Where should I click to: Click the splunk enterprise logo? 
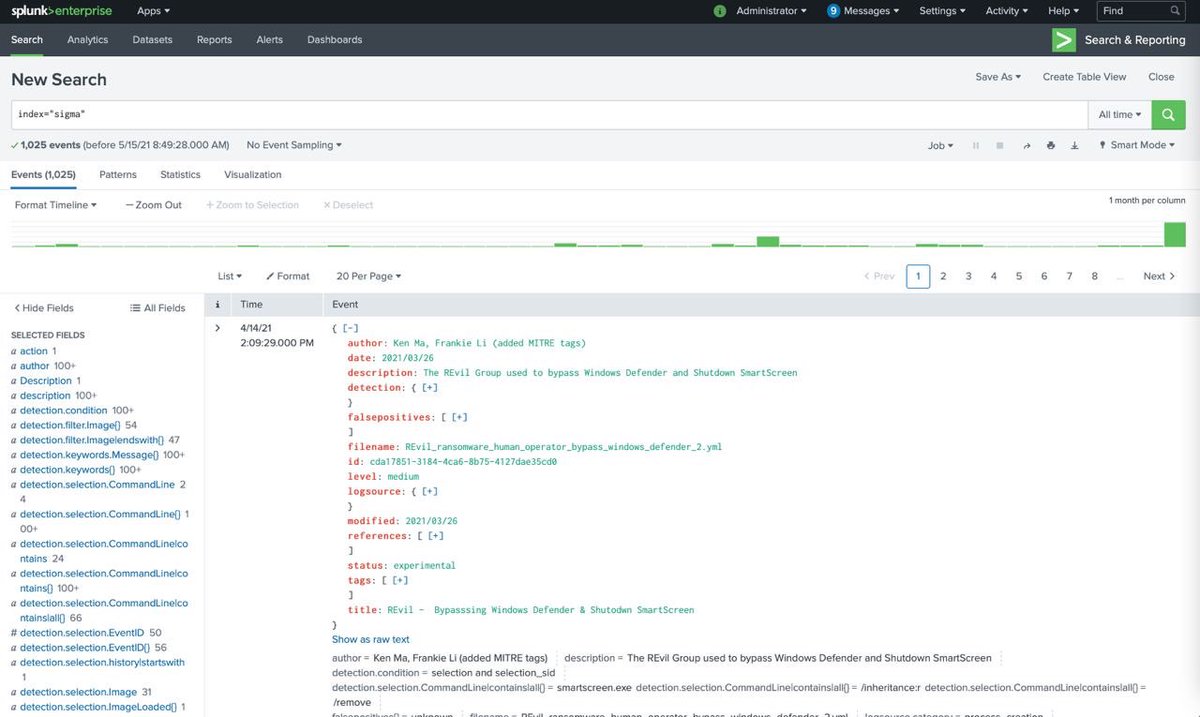click(60, 10)
